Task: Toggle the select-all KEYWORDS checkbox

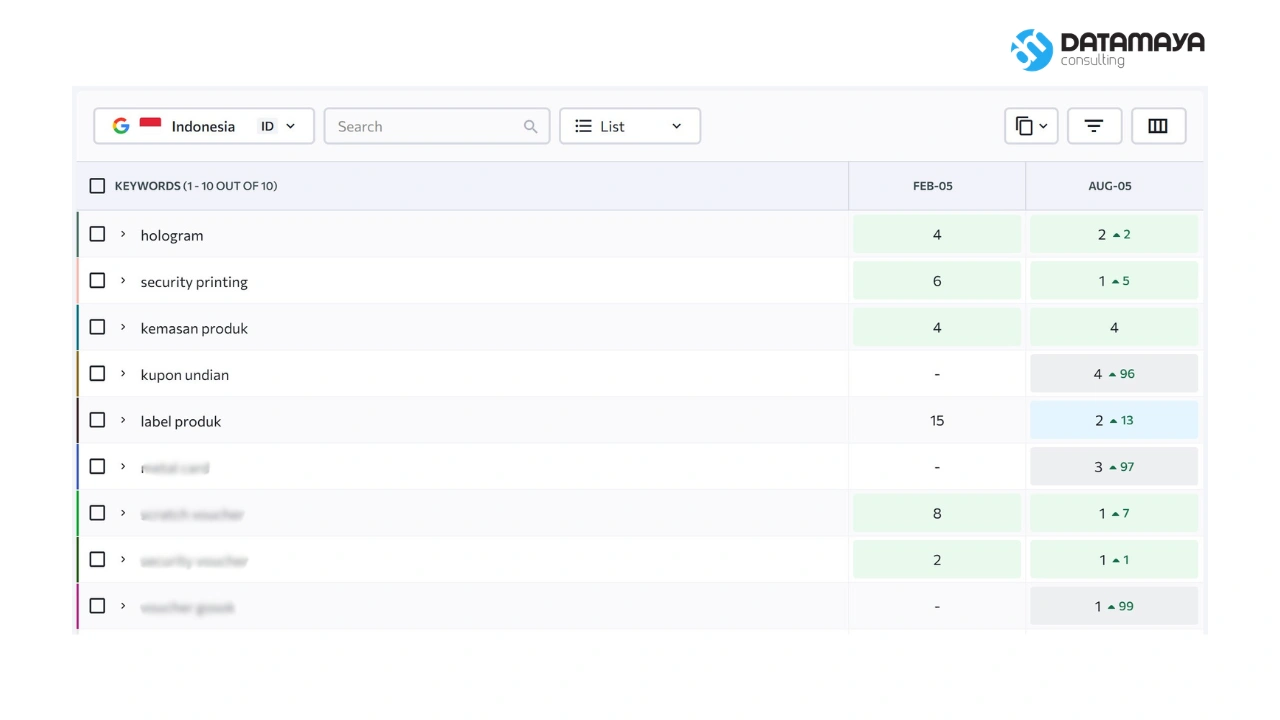Action: click(x=97, y=186)
